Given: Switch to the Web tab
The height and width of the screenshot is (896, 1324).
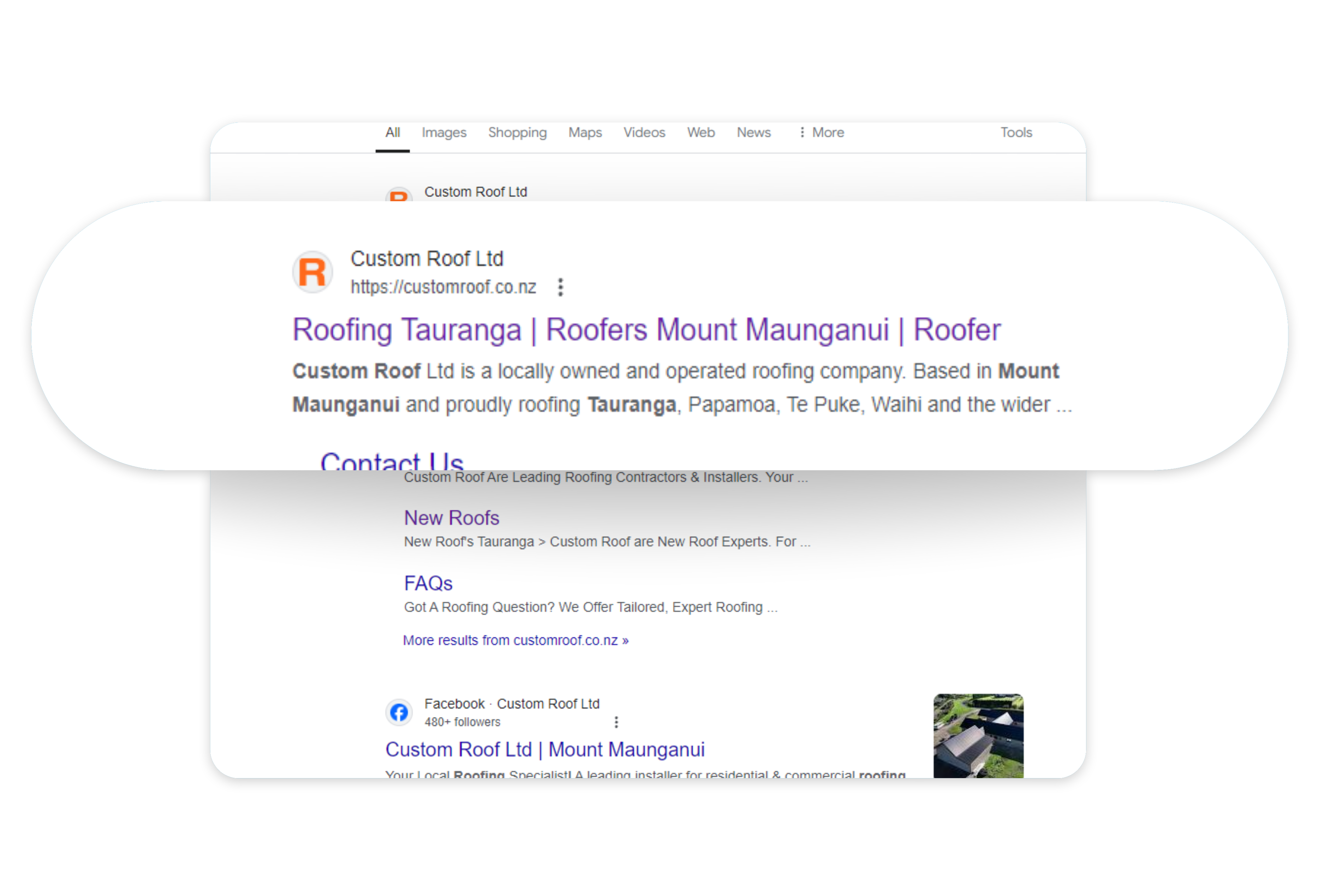Looking at the screenshot, I should coord(701,133).
